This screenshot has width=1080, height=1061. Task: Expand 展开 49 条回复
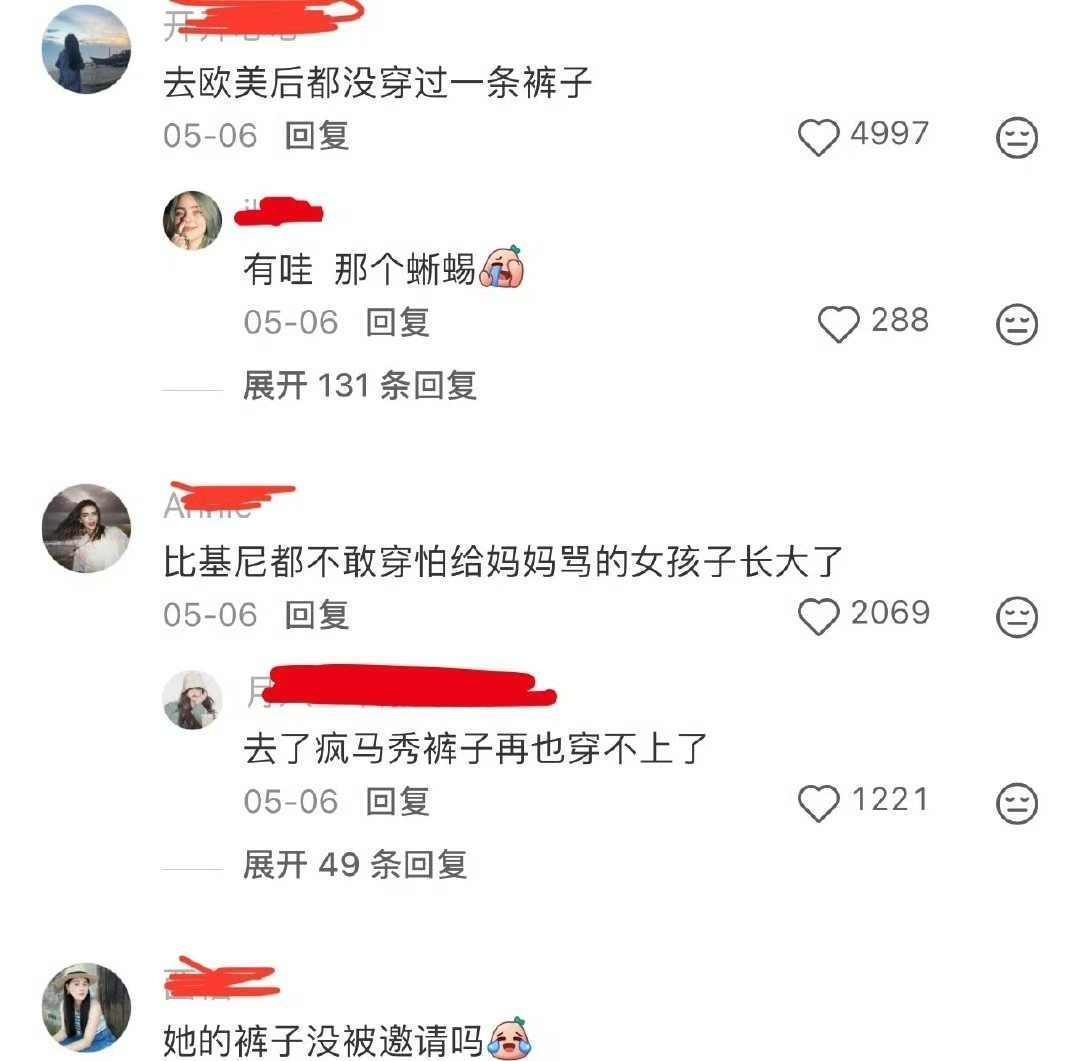pyautogui.click(x=355, y=865)
